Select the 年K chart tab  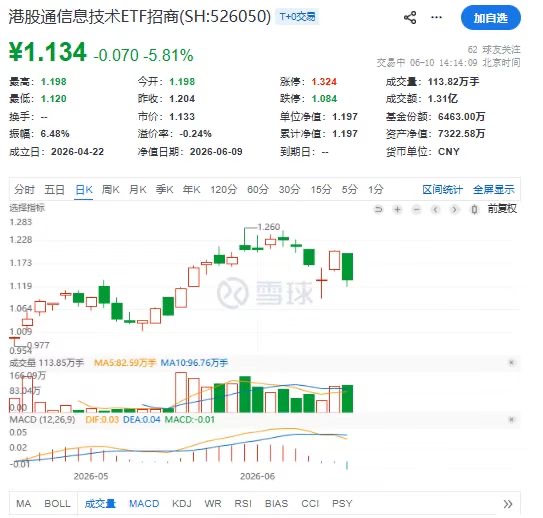[192, 189]
